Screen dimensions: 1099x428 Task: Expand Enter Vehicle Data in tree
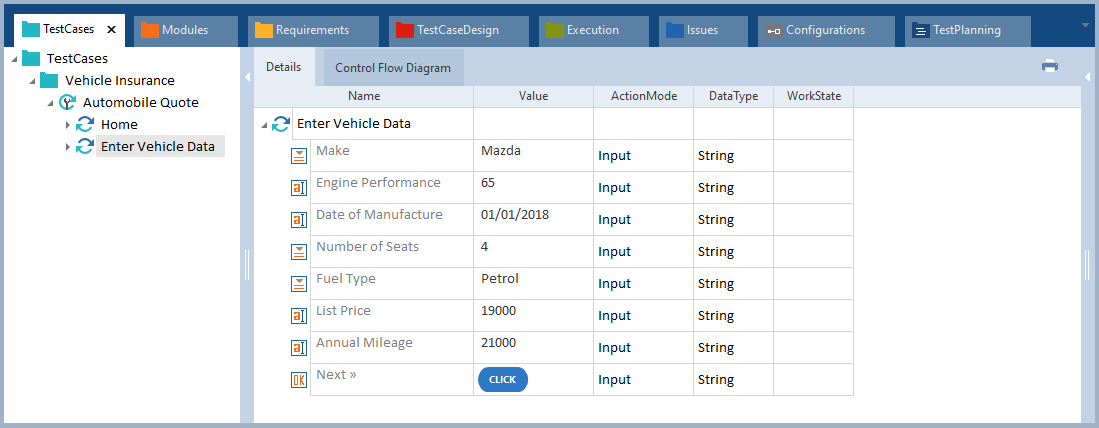68,147
